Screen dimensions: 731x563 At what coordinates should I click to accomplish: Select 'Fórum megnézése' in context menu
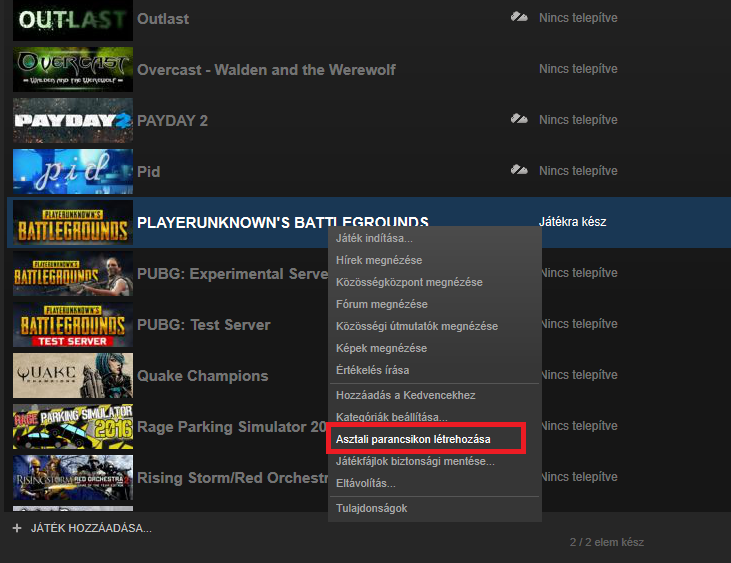pos(381,304)
